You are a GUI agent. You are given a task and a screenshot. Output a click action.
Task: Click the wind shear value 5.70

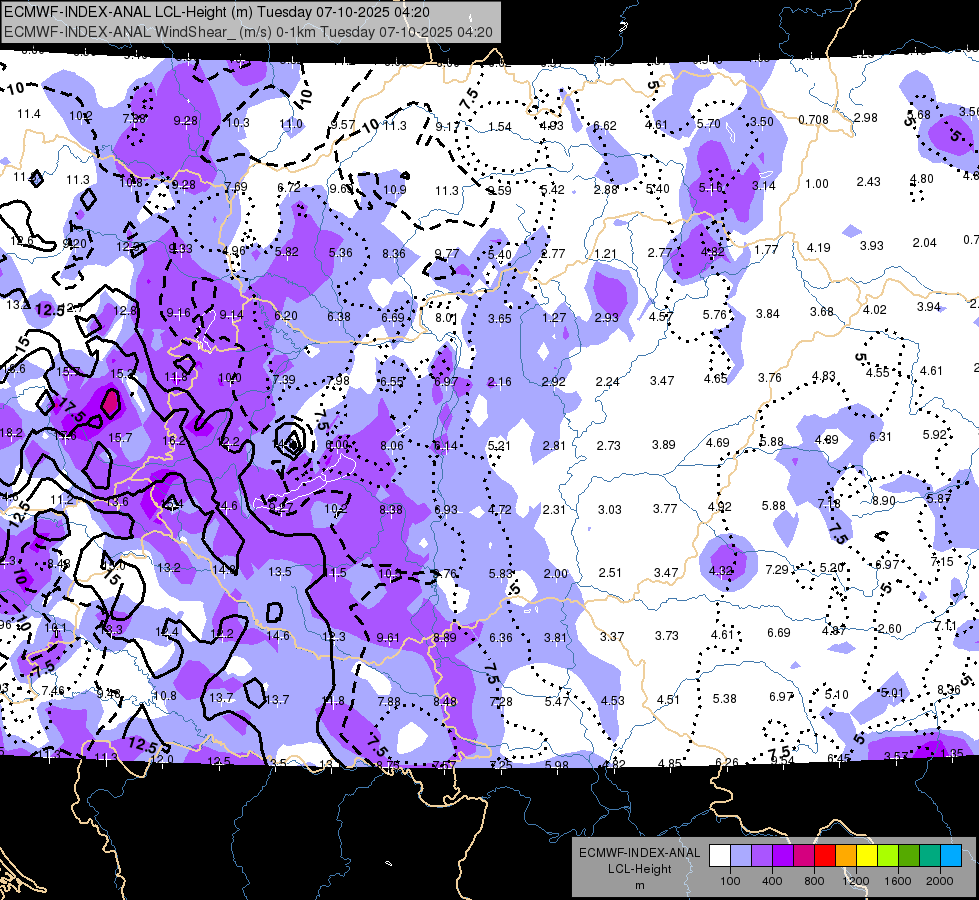pos(709,124)
